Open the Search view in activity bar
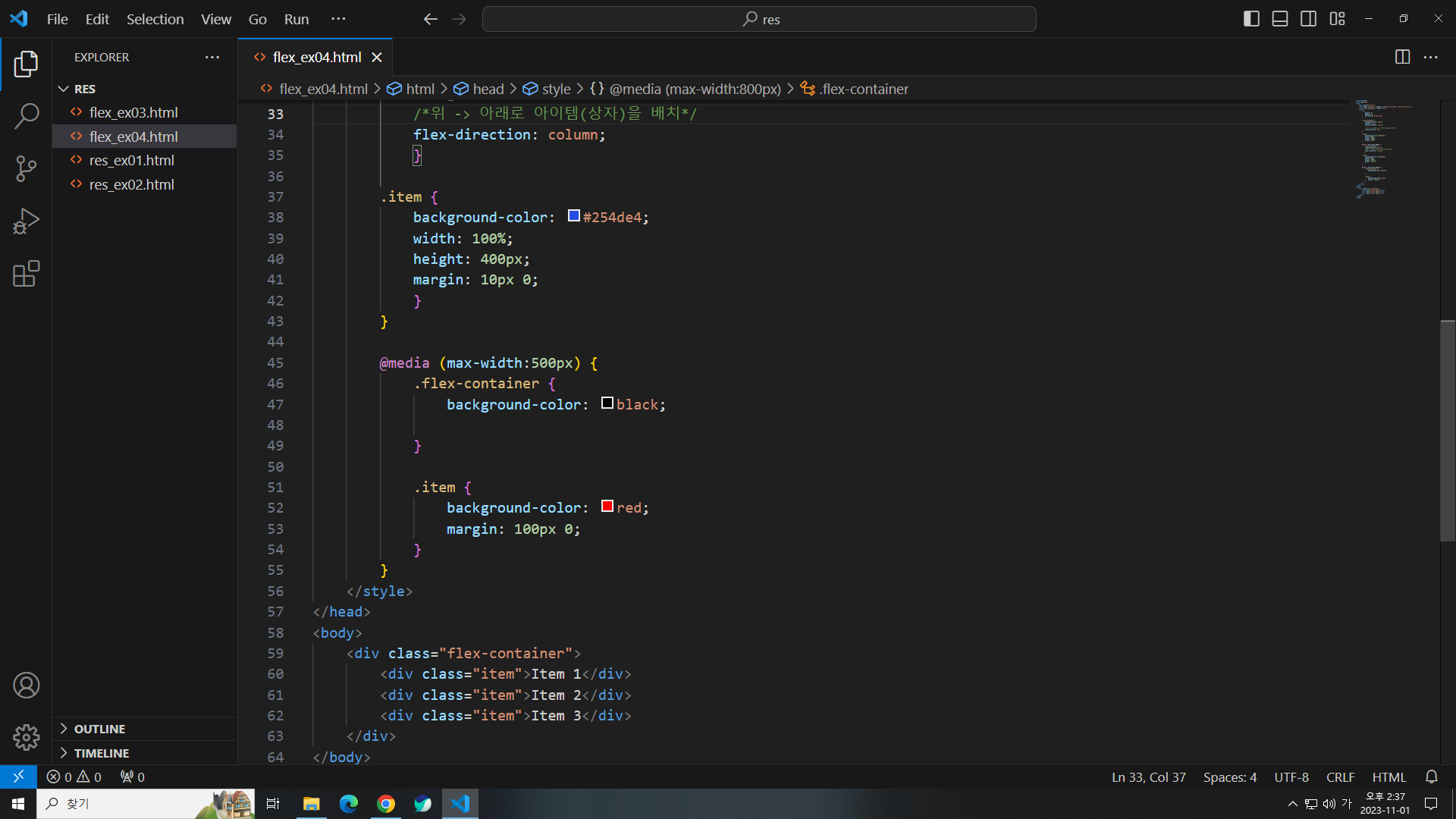Screen dimensions: 1456x819 click(27, 116)
